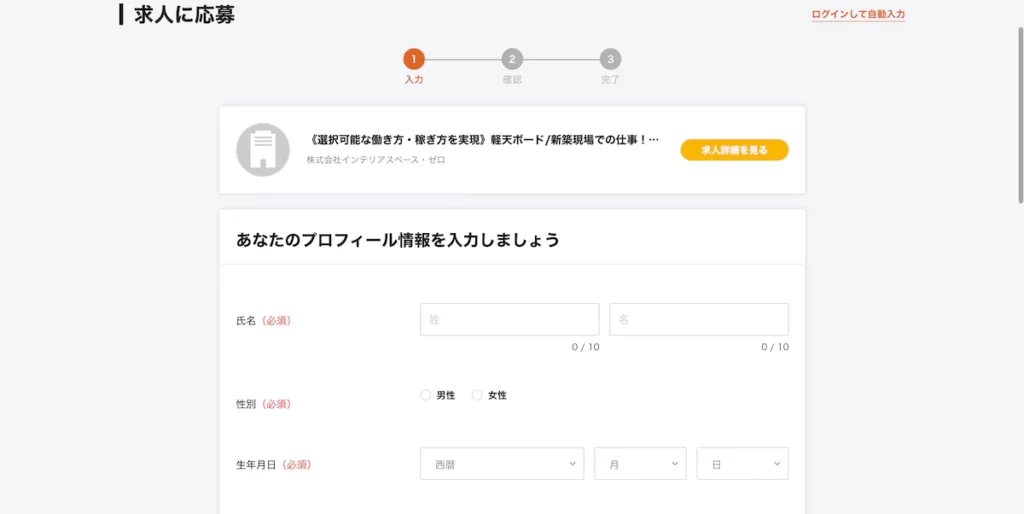The image size is (1024, 514).
Task: Click the company name 株式会社インテリアスペース・ゼロ
Action: [x=376, y=160]
